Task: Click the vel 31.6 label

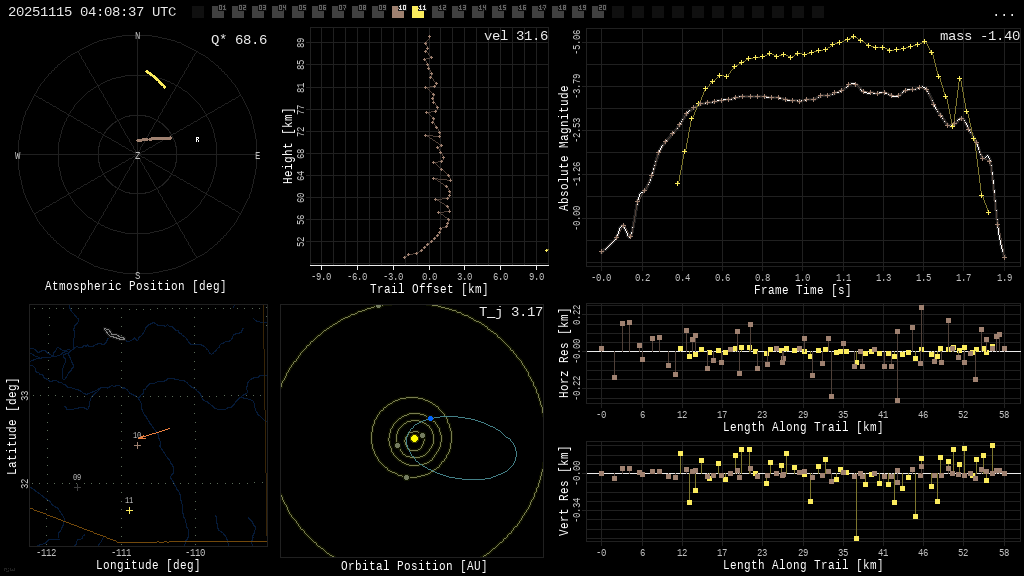Action: click(515, 36)
